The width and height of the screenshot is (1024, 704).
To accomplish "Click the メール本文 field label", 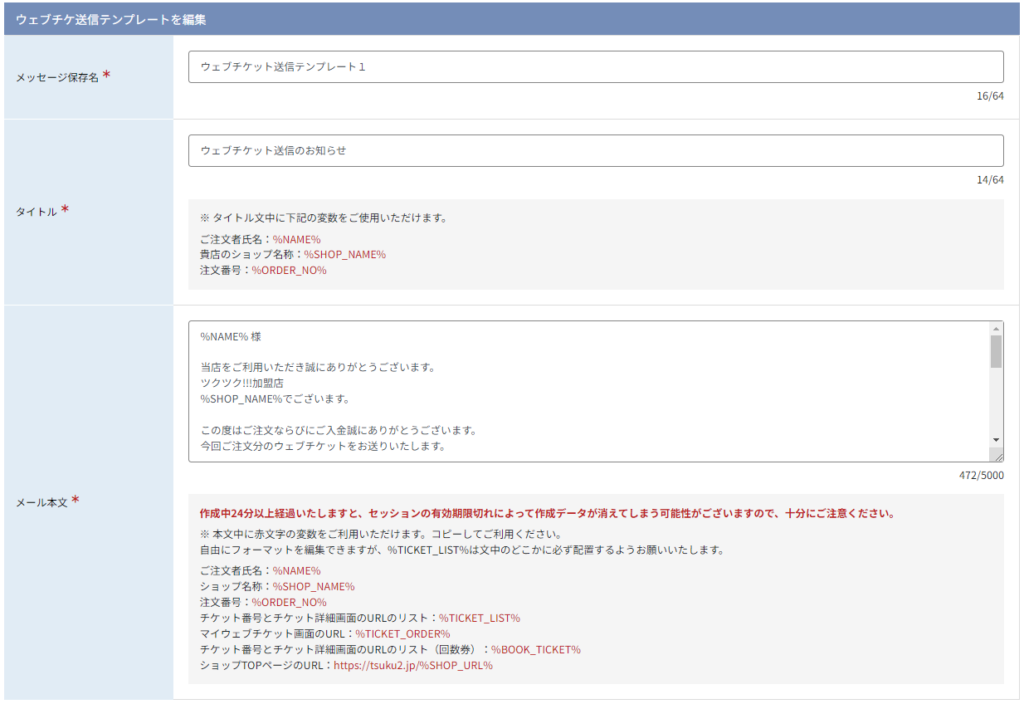I will click(42, 502).
